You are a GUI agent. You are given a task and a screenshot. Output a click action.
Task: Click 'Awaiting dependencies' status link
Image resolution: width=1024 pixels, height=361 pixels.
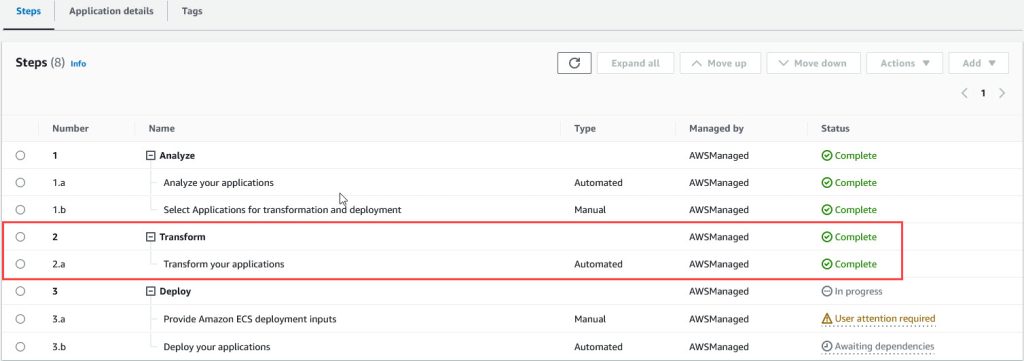click(884, 346)
